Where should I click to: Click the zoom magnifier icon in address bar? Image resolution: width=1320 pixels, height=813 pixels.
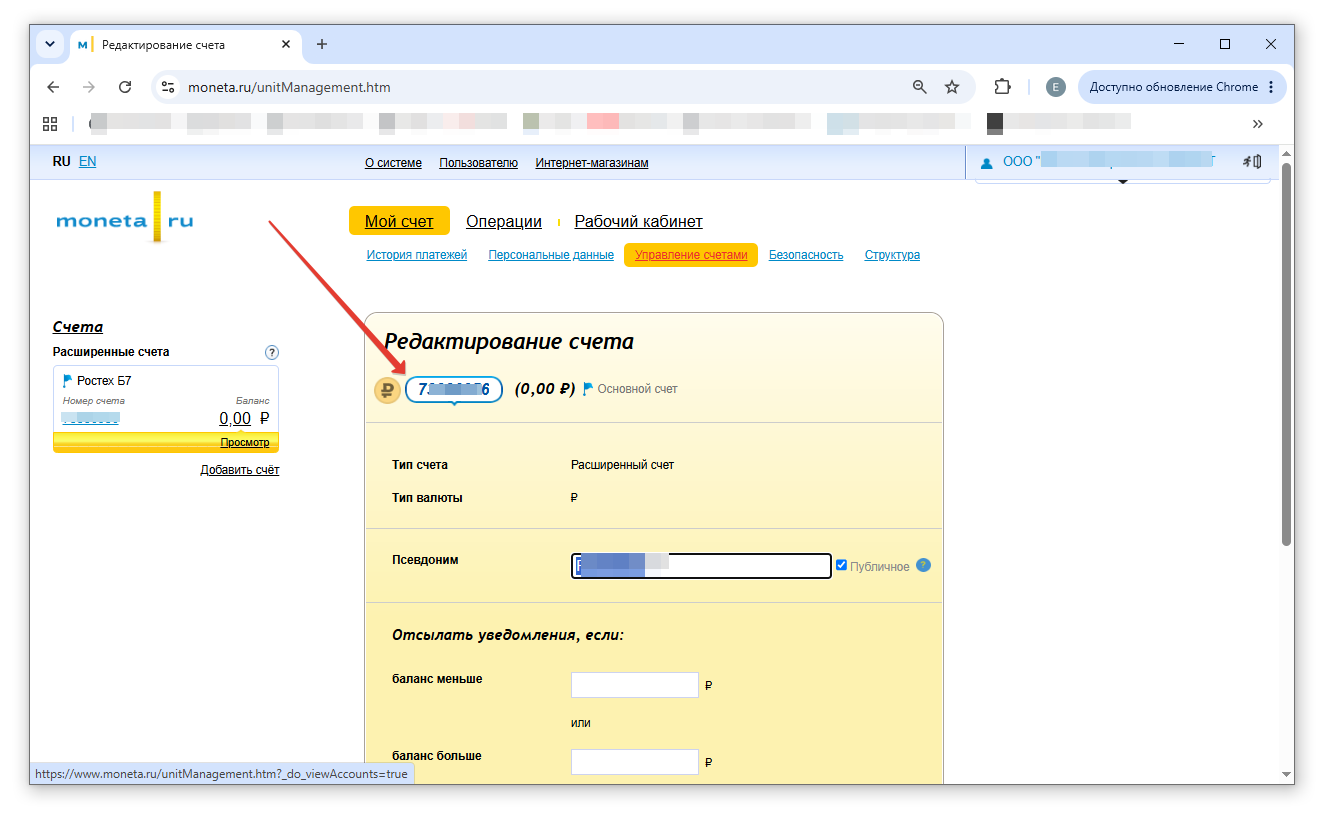point(920,87)
